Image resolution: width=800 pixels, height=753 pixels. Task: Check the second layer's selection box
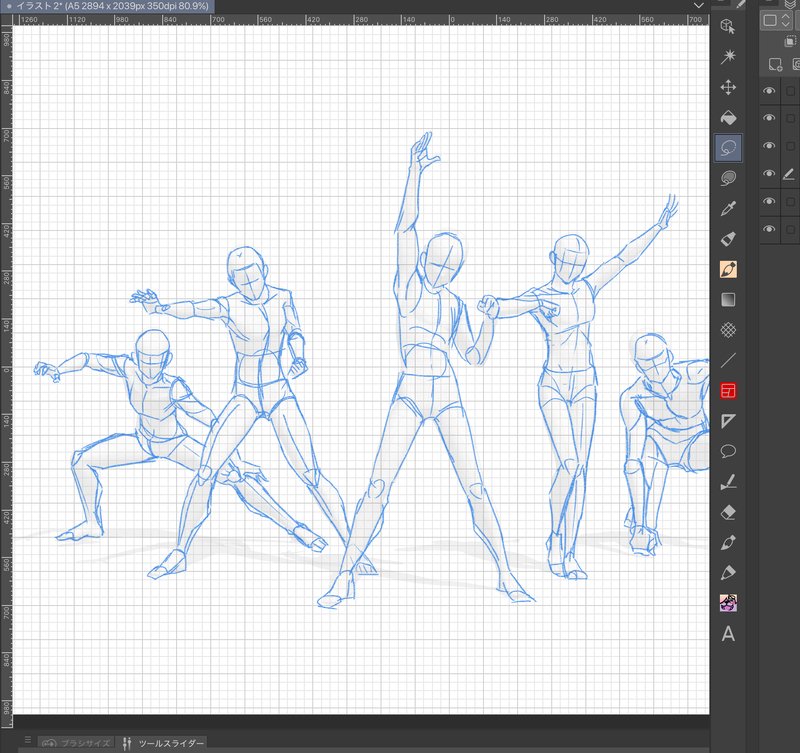[x=790, y=118]
